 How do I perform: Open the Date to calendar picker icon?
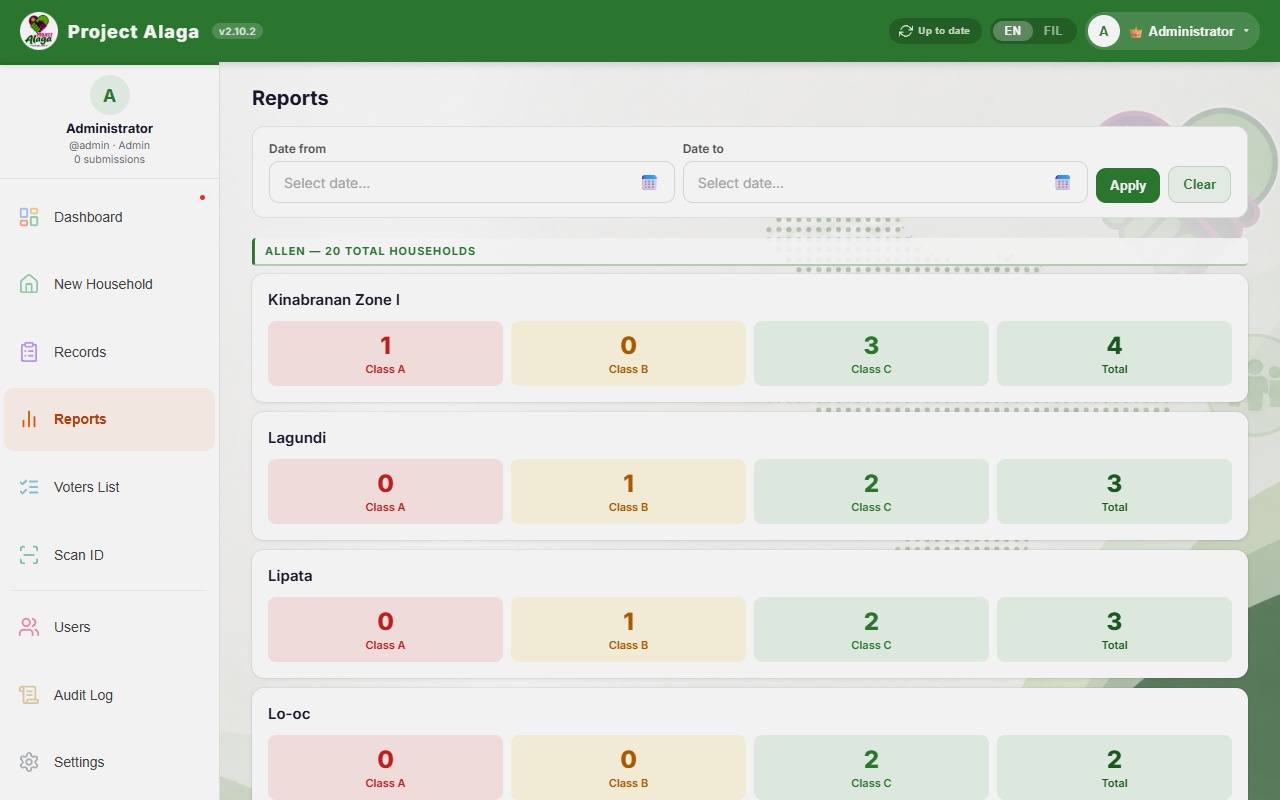[1062, 182]
